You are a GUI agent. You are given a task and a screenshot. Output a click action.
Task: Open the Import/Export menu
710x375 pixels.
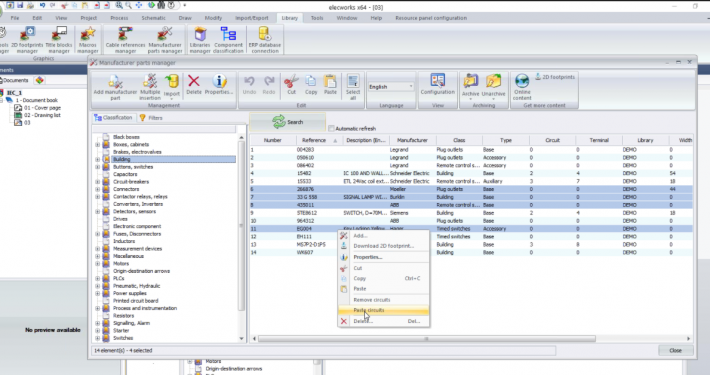(252, 18)
